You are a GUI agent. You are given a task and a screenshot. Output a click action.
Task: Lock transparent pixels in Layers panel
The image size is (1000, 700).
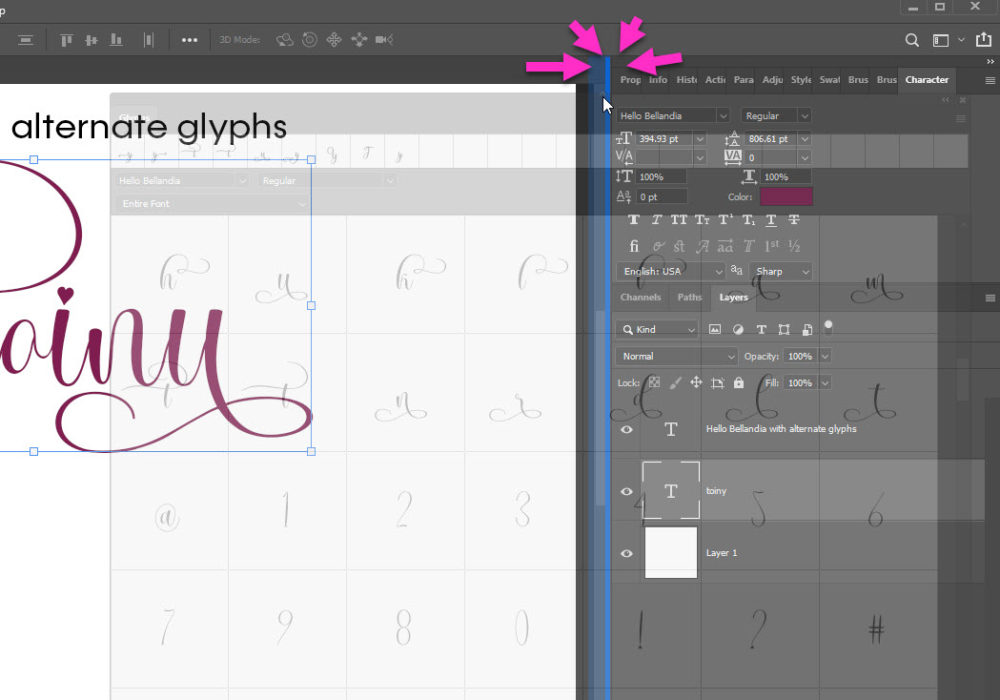coord(654,383)
